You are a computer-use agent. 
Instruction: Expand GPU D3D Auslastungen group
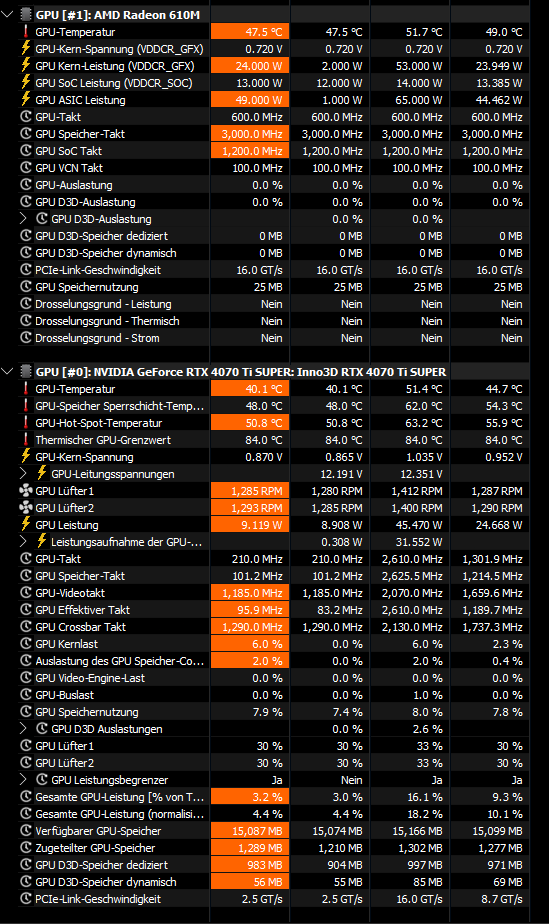23,729
